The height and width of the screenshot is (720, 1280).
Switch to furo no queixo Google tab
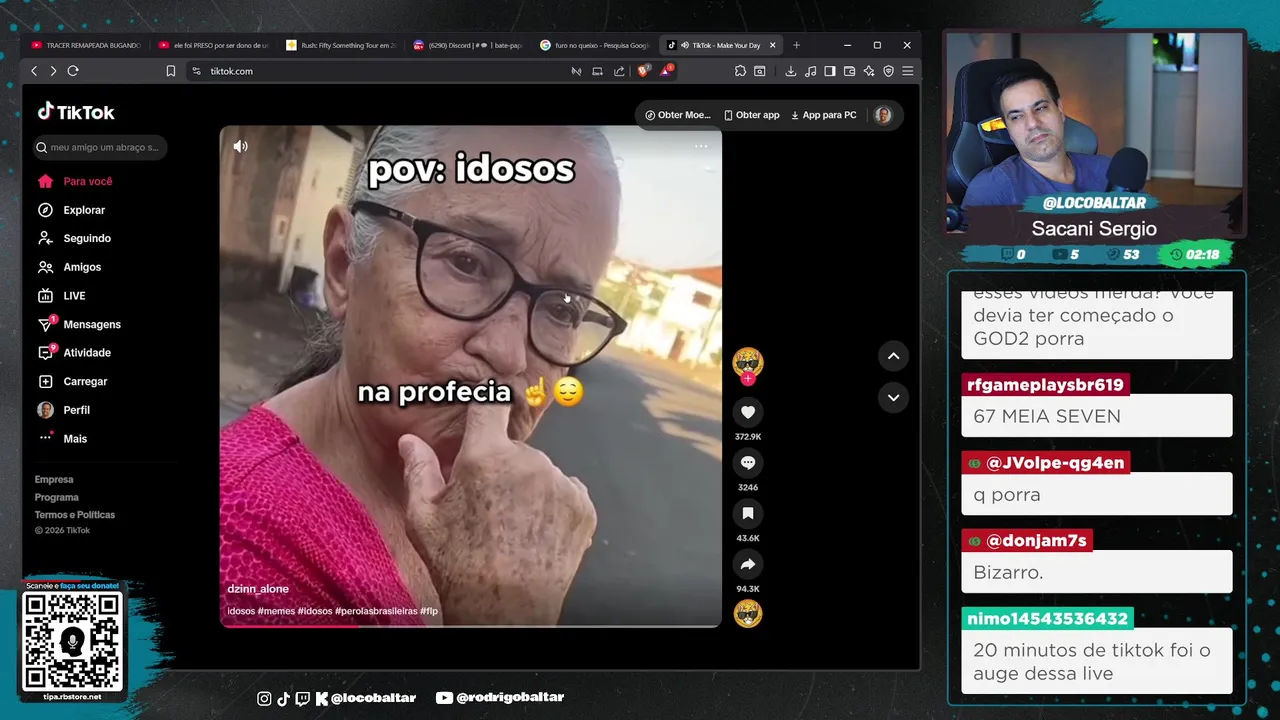[x=595, y=45]
